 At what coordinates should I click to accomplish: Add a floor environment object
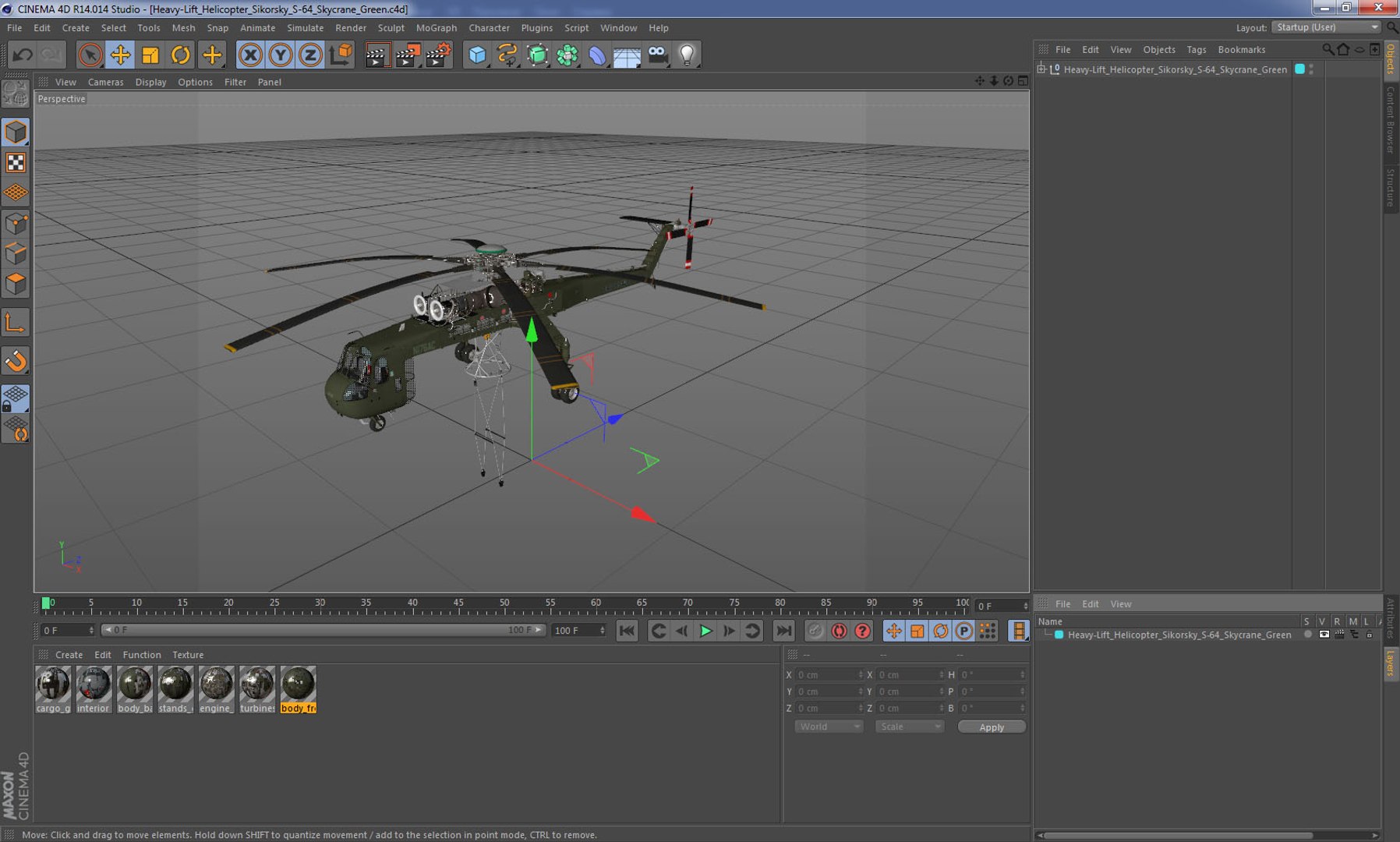point(628,55)
